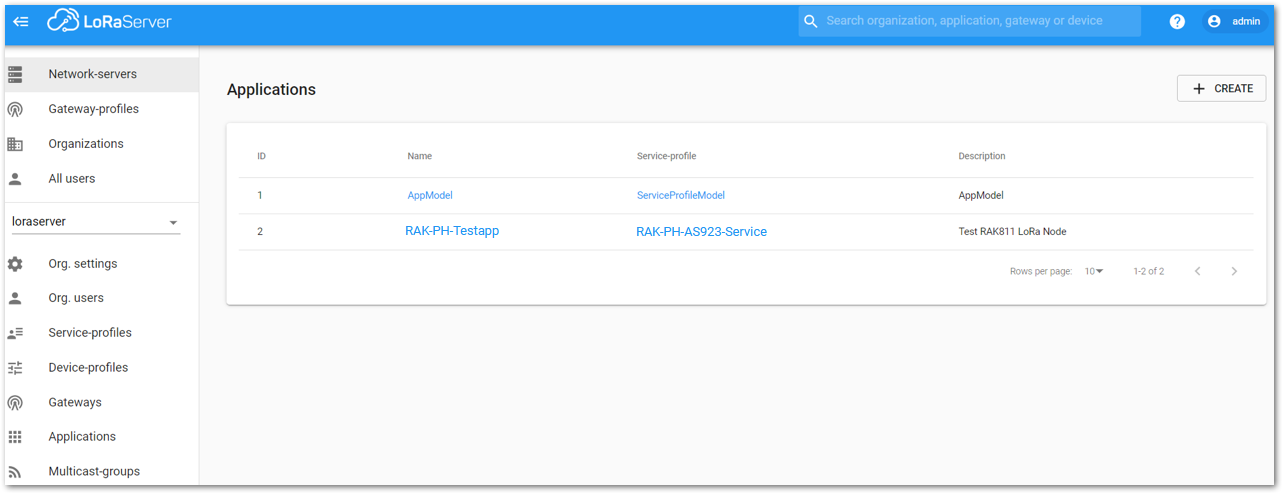Click the Organizations building icon

[15, 144]
